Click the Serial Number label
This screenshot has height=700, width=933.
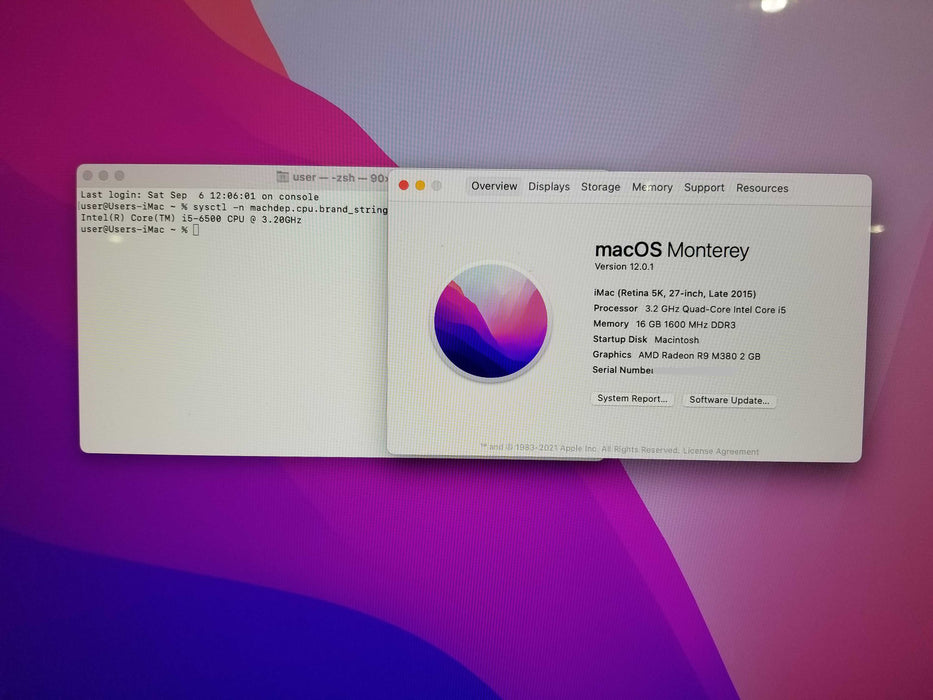click(x=622, y=370)
